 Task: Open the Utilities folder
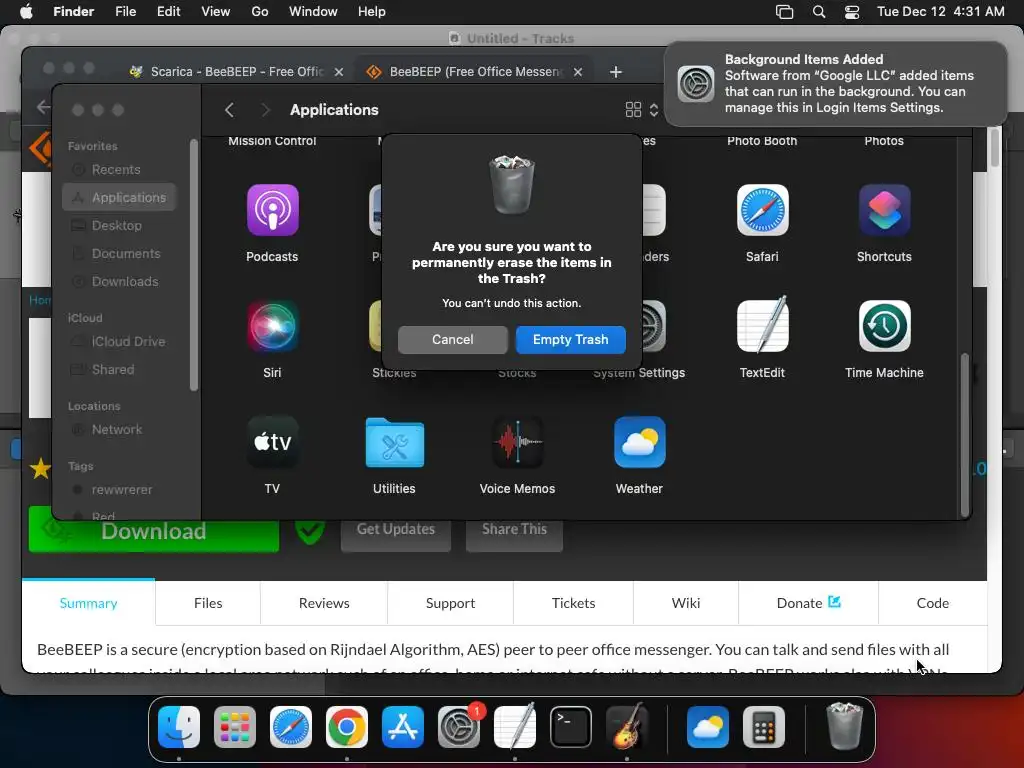point(394,442)
